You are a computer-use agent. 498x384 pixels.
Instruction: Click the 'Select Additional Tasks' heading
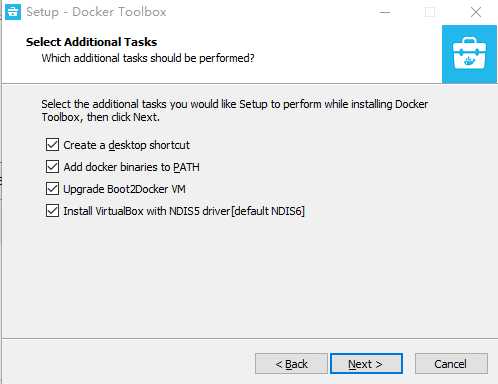91,42
